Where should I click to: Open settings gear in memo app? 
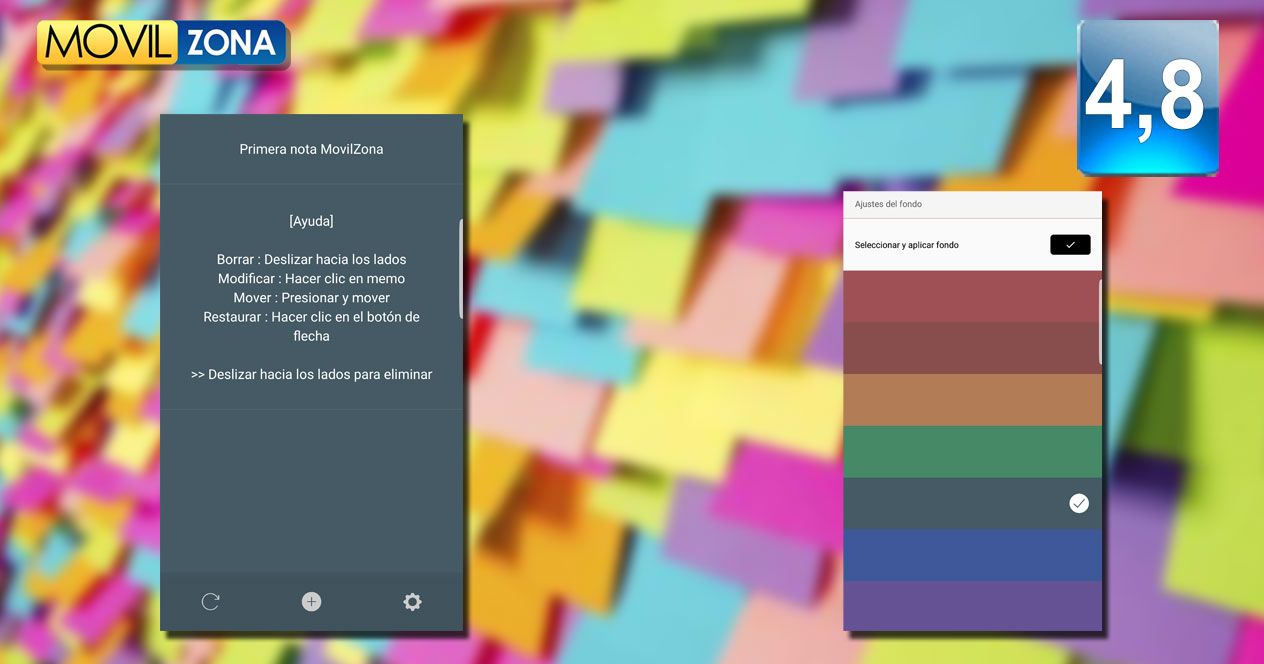pyautogui.click(x=412, y=601)
